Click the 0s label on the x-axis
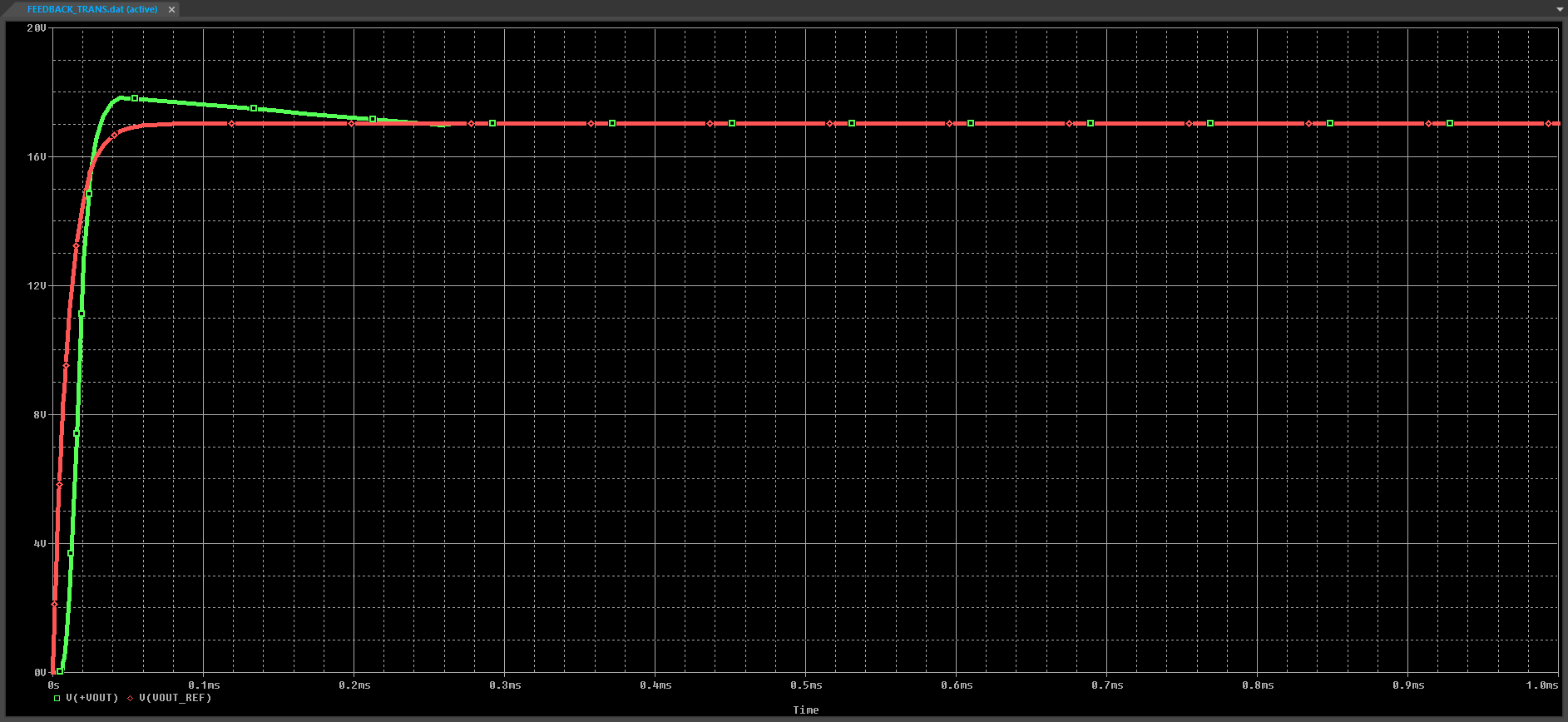Image resolution: width=1568 pixels, height=722 pixels. pyautogui.click(x=53, y=685)
